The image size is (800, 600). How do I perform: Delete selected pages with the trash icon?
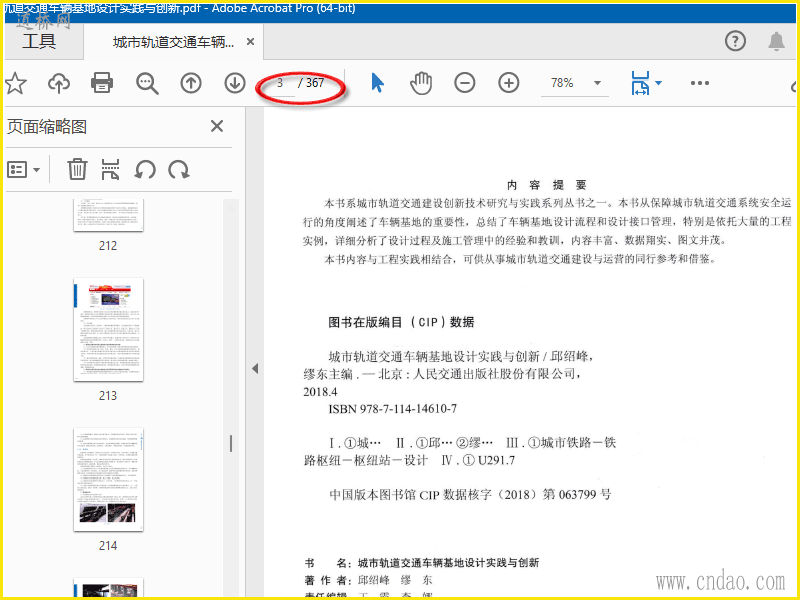click(77, 169)
